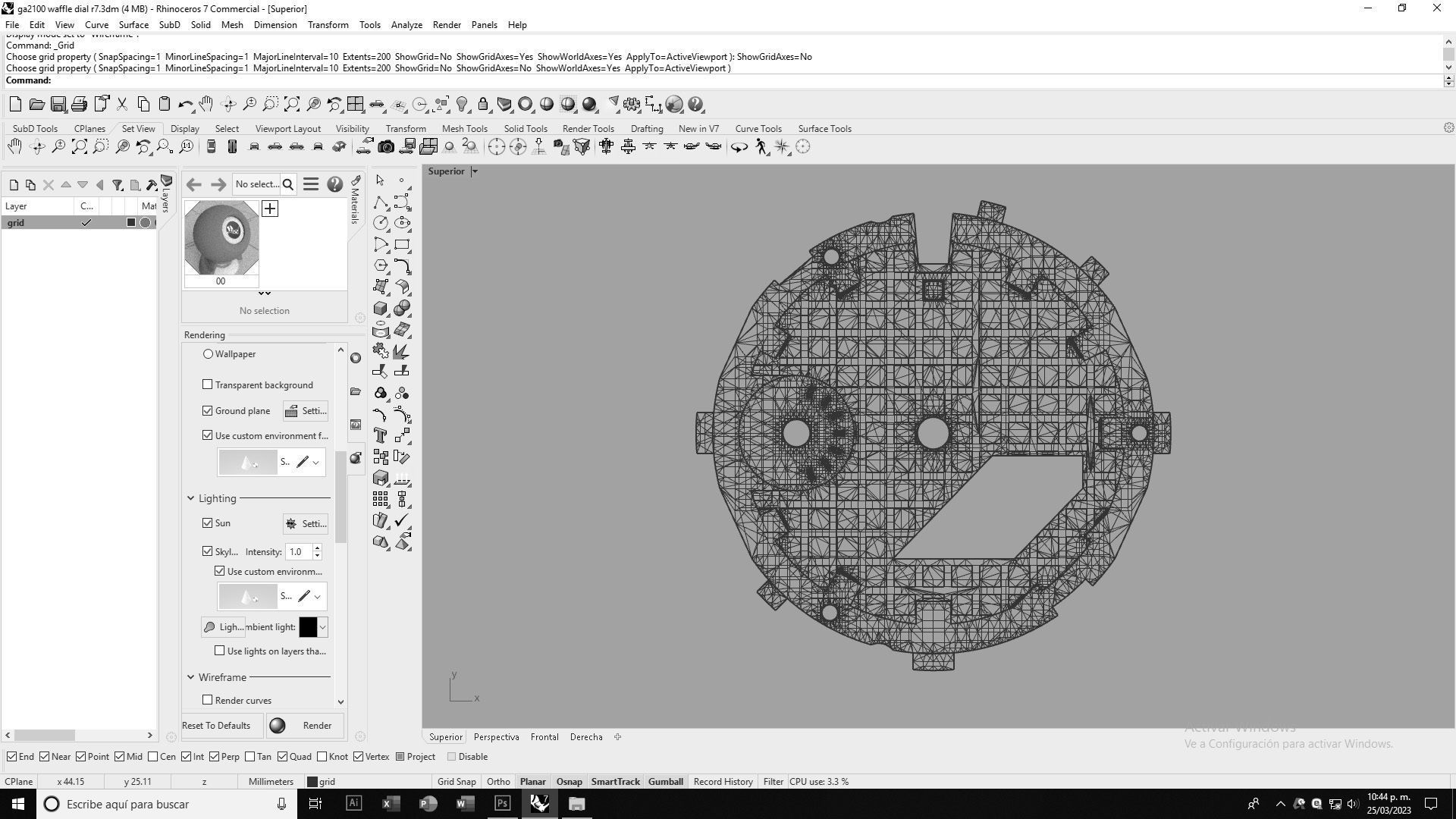Click the Print icon in main toolbar
This screenshot has width=1456, height=819.
(79, 105)
